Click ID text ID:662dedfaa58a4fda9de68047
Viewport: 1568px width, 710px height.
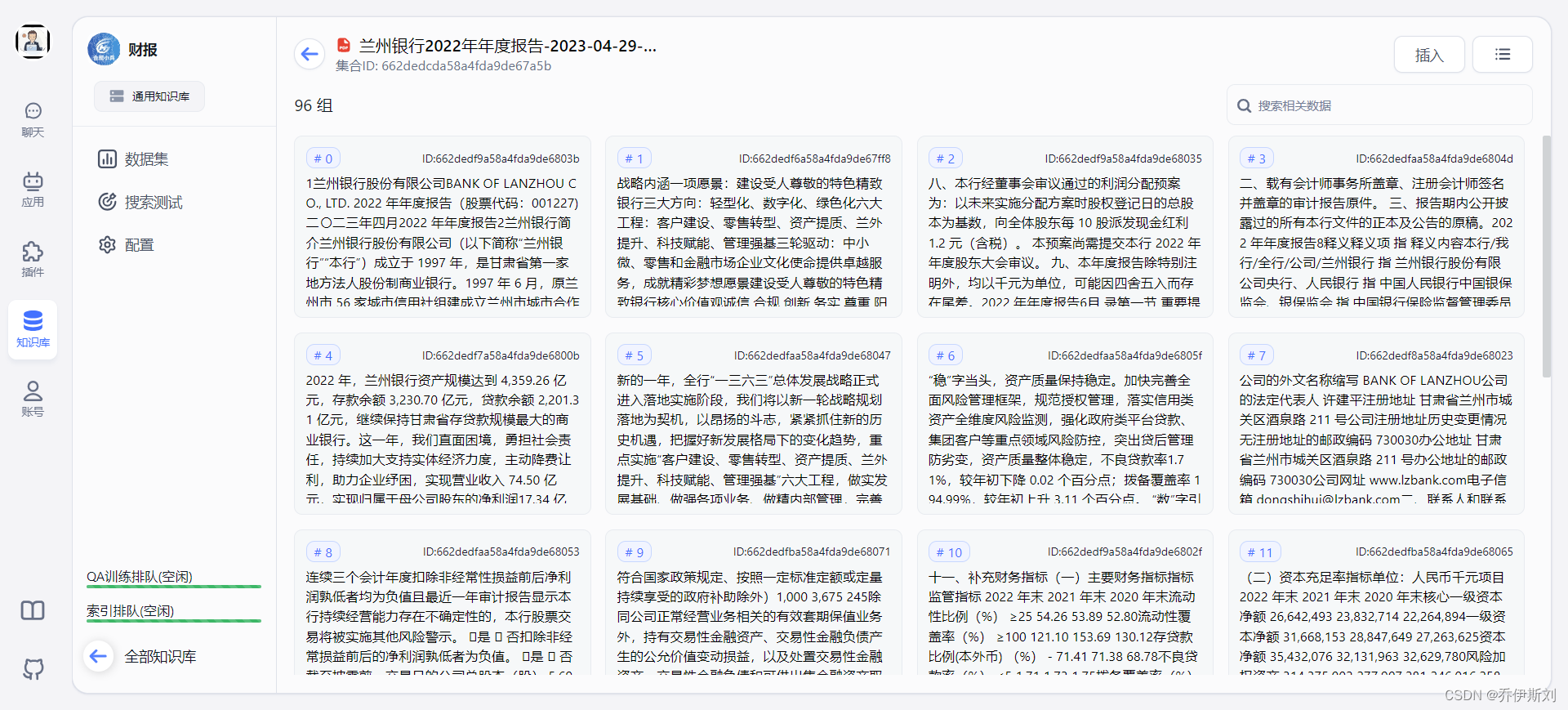(813, 355)
